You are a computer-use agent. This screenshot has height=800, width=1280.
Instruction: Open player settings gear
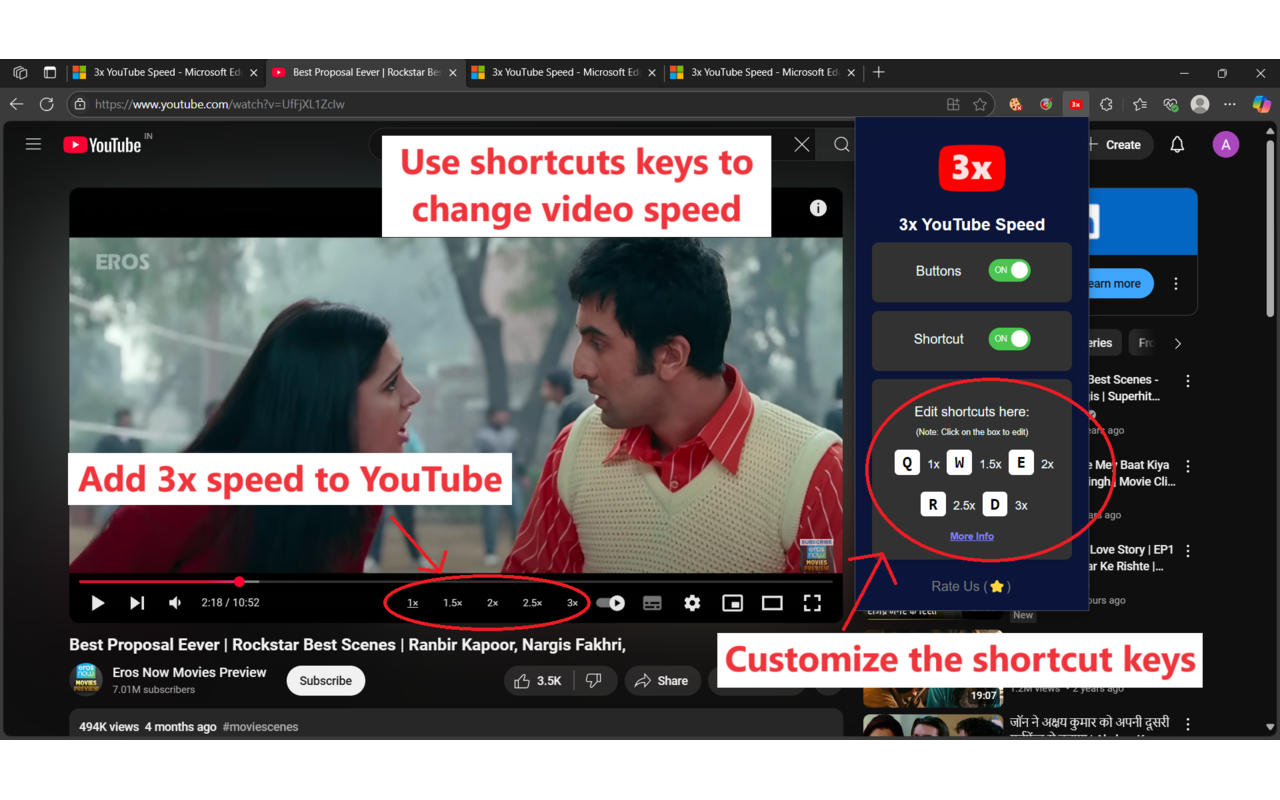692,603
